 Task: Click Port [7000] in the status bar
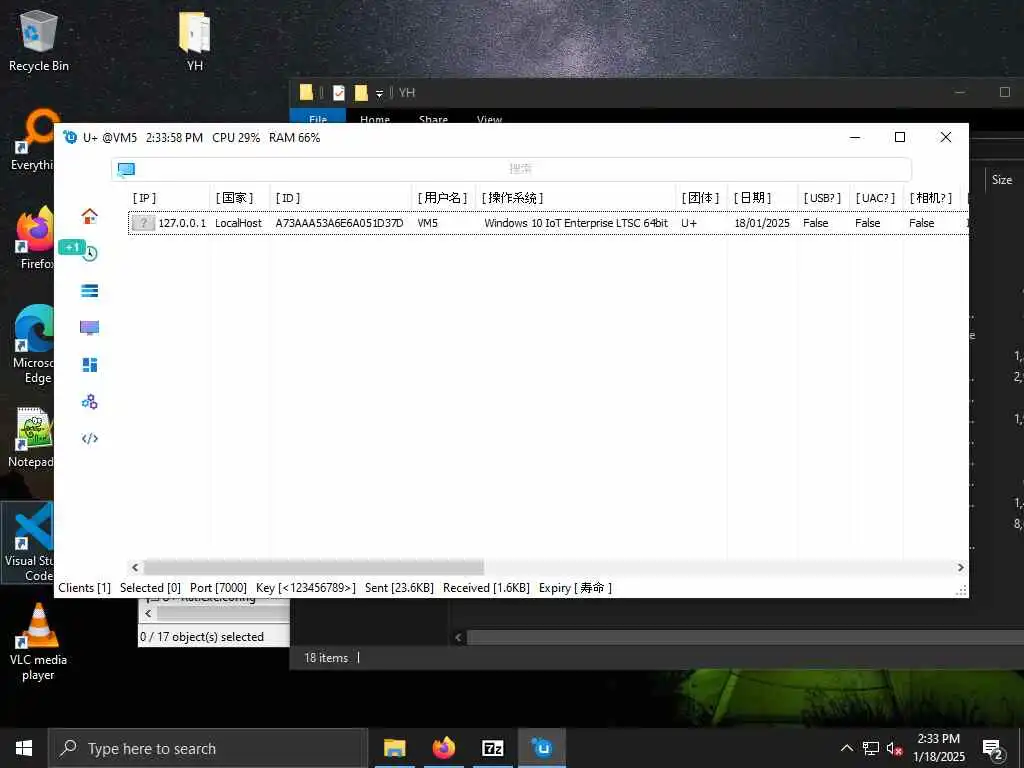(218, 588)
